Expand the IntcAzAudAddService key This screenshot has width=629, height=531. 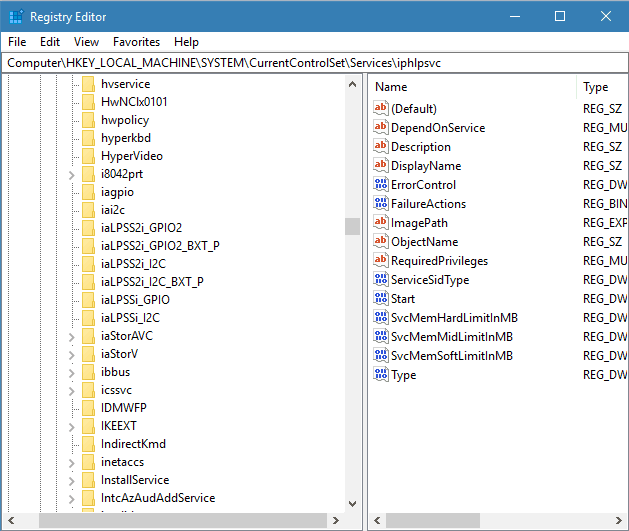click(71, 499)
